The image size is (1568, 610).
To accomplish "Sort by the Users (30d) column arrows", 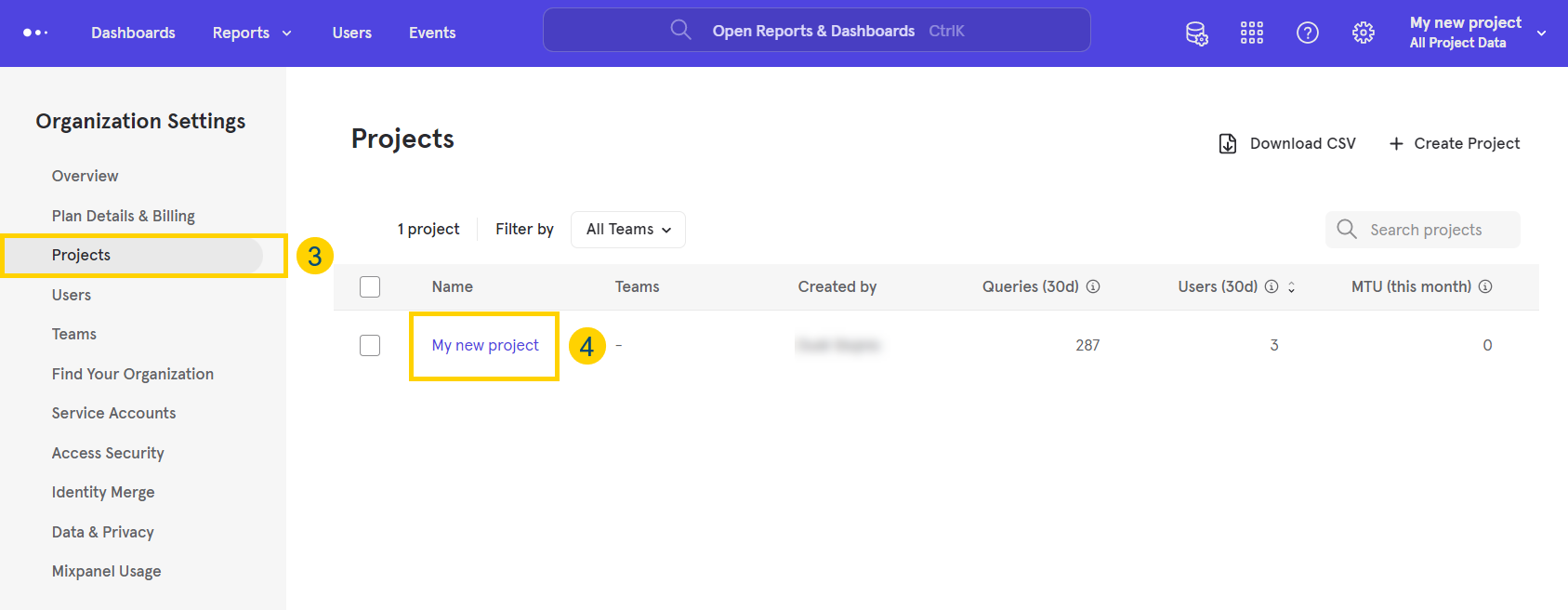I will click(x=1291, y=287).
